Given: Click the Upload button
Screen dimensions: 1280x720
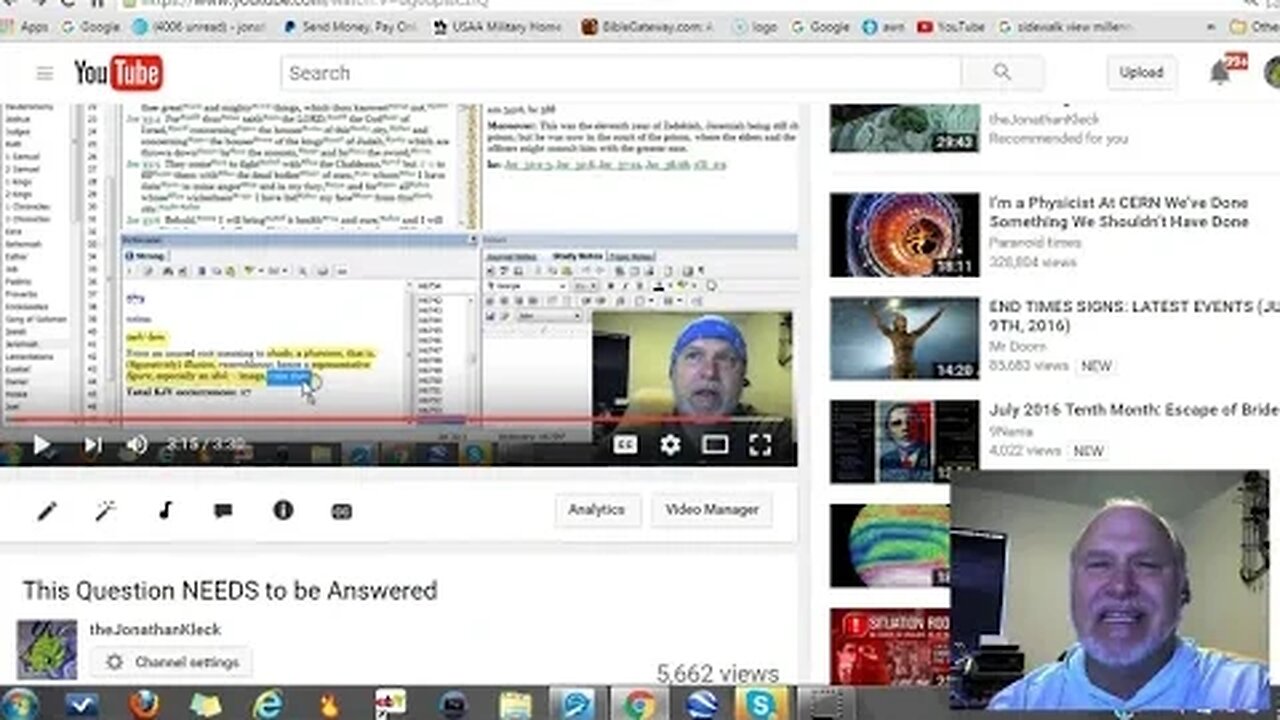Looking at the screenshot, I should click(x=1141, y=72).
